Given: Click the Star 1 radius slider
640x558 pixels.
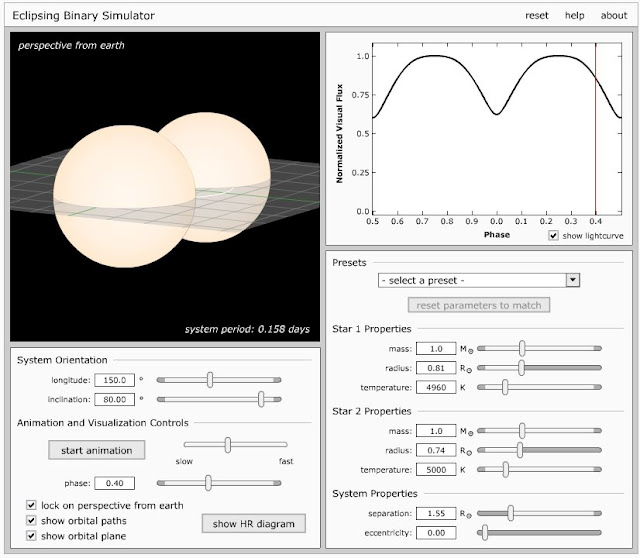Looking at the screenshot, I should 539,368.
